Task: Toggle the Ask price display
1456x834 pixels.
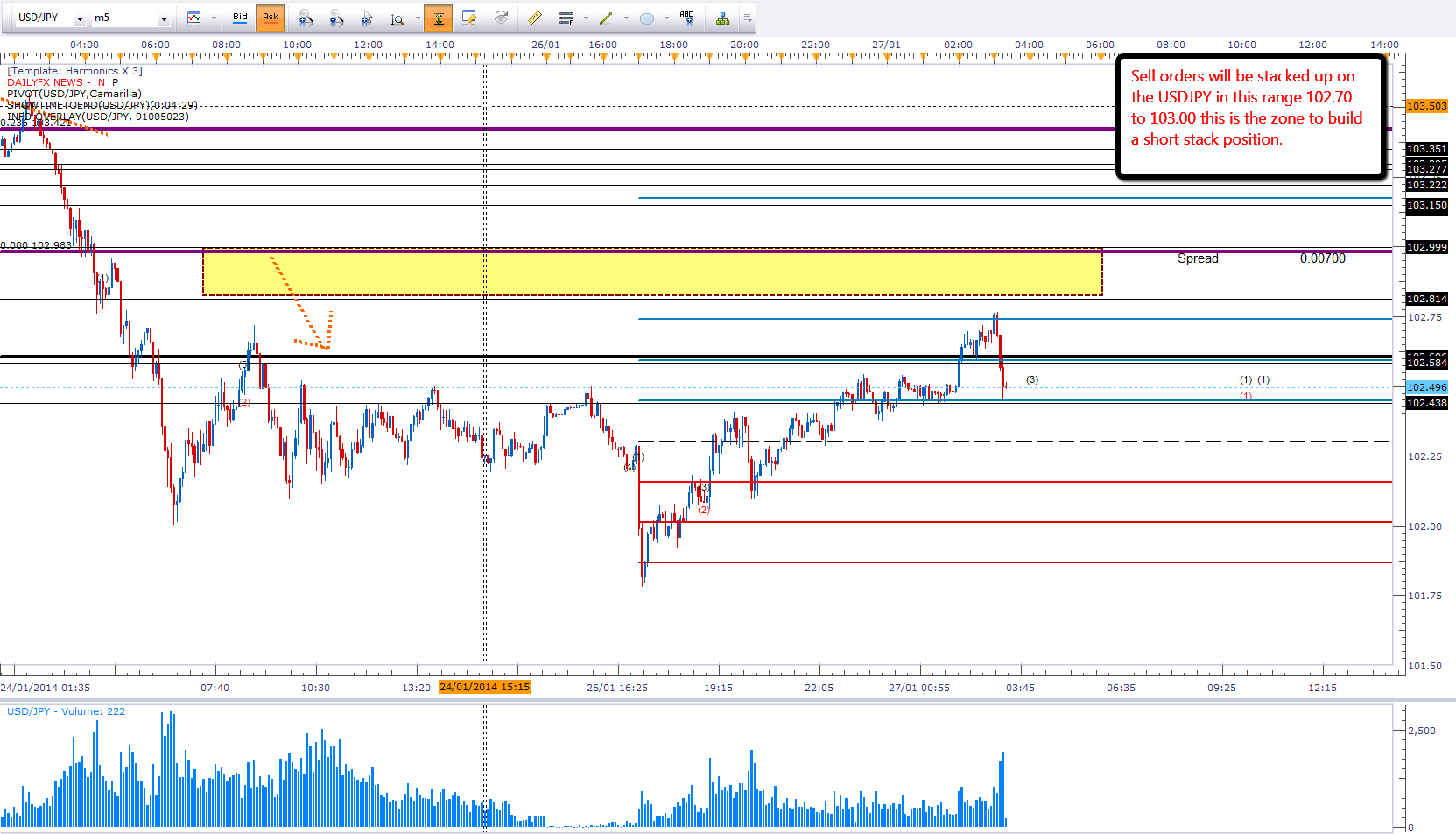Action: (271, 18)
